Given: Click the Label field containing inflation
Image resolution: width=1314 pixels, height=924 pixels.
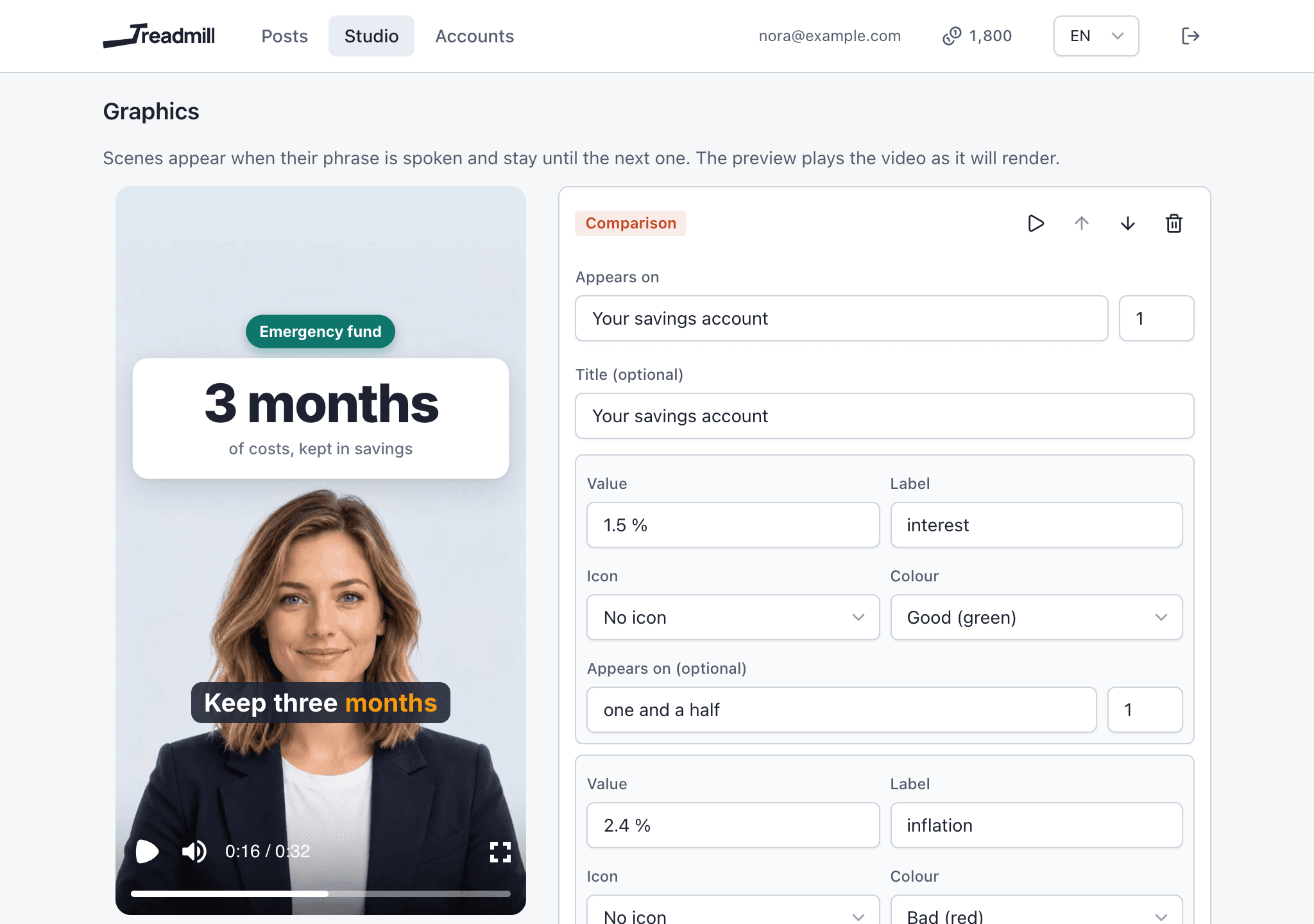Looking at the screenshot, I should click(x=1036, y=825).
